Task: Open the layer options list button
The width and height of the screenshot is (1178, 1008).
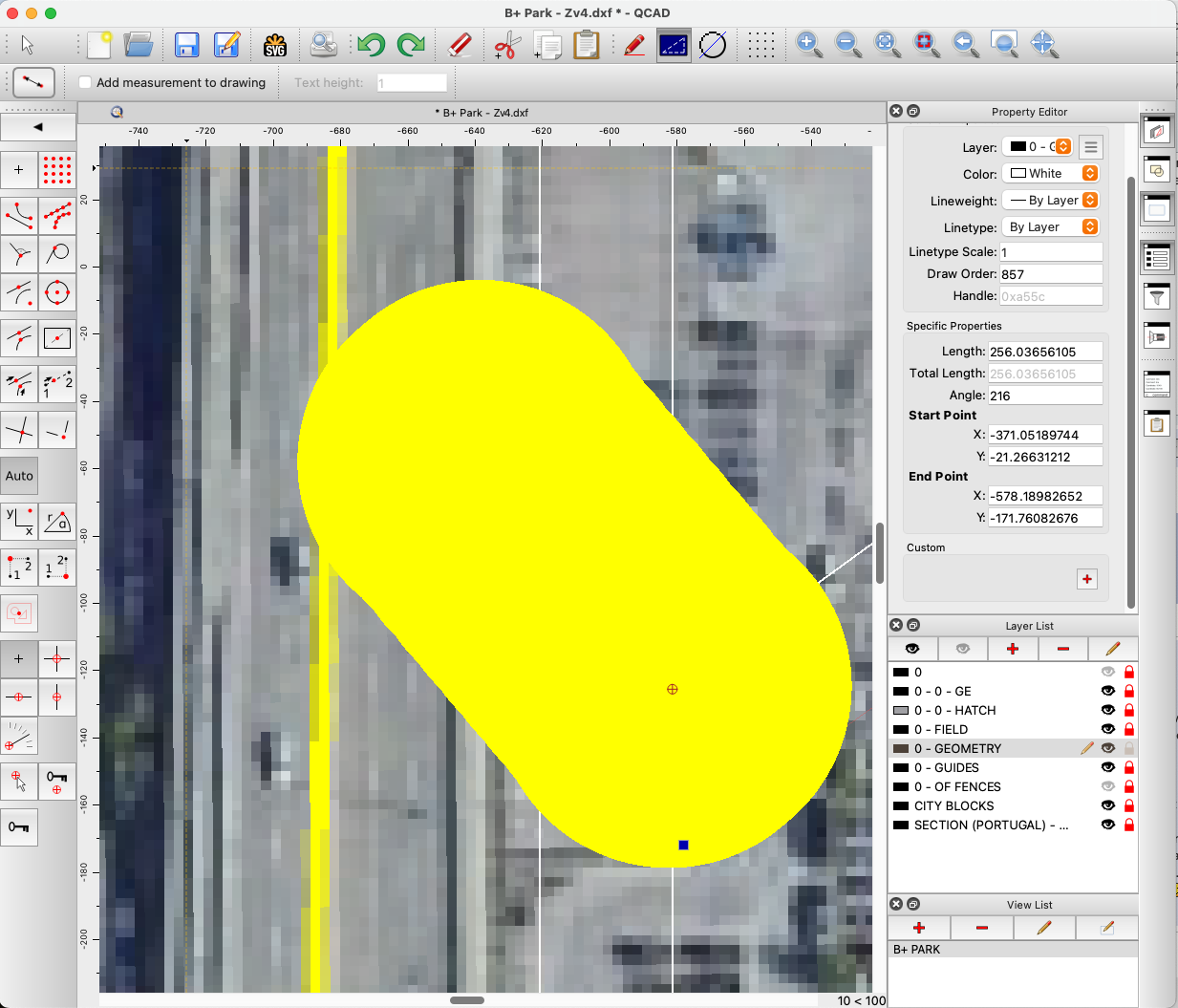Action: pyautogui.click(x=1090, y=147)
